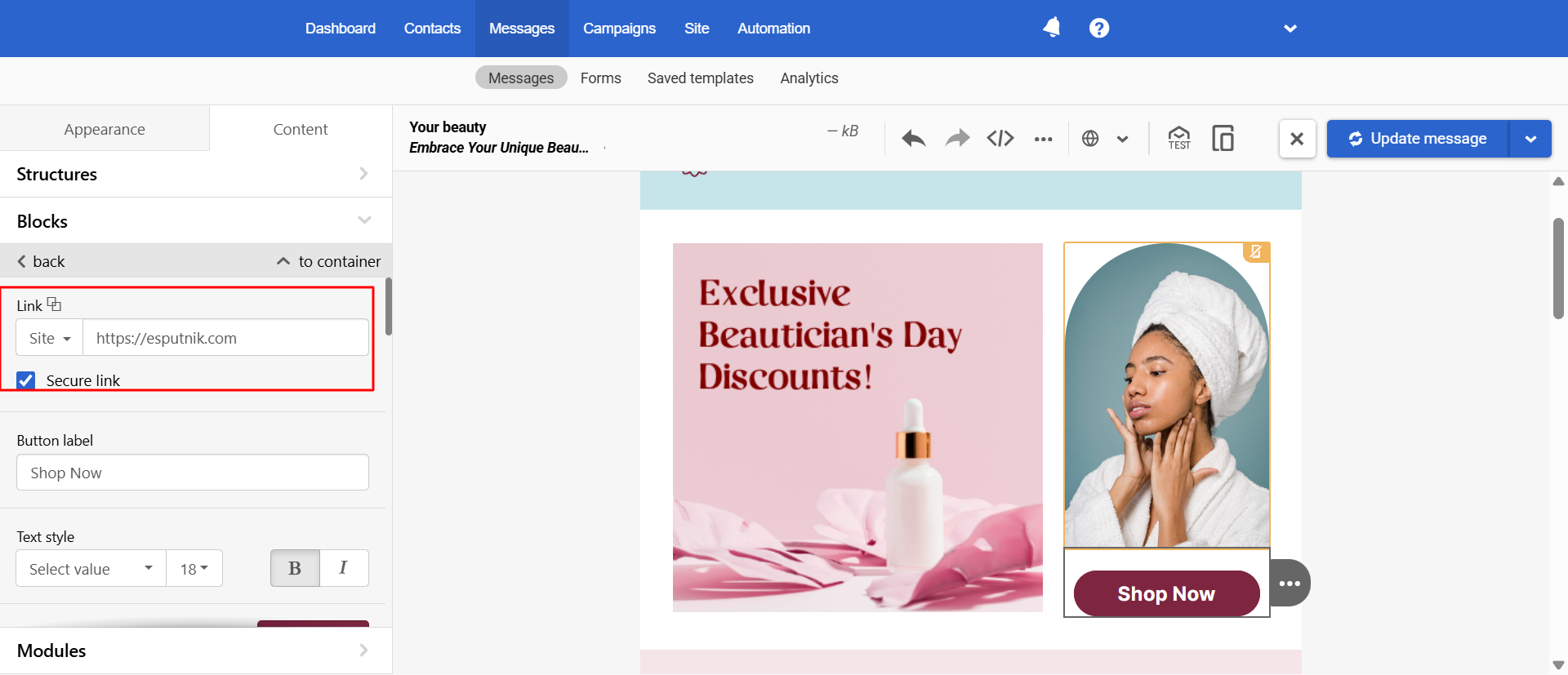This screenshot has width=1568, height=675.
Task: Open Analytics subtab
Action: tap(809, 78)
